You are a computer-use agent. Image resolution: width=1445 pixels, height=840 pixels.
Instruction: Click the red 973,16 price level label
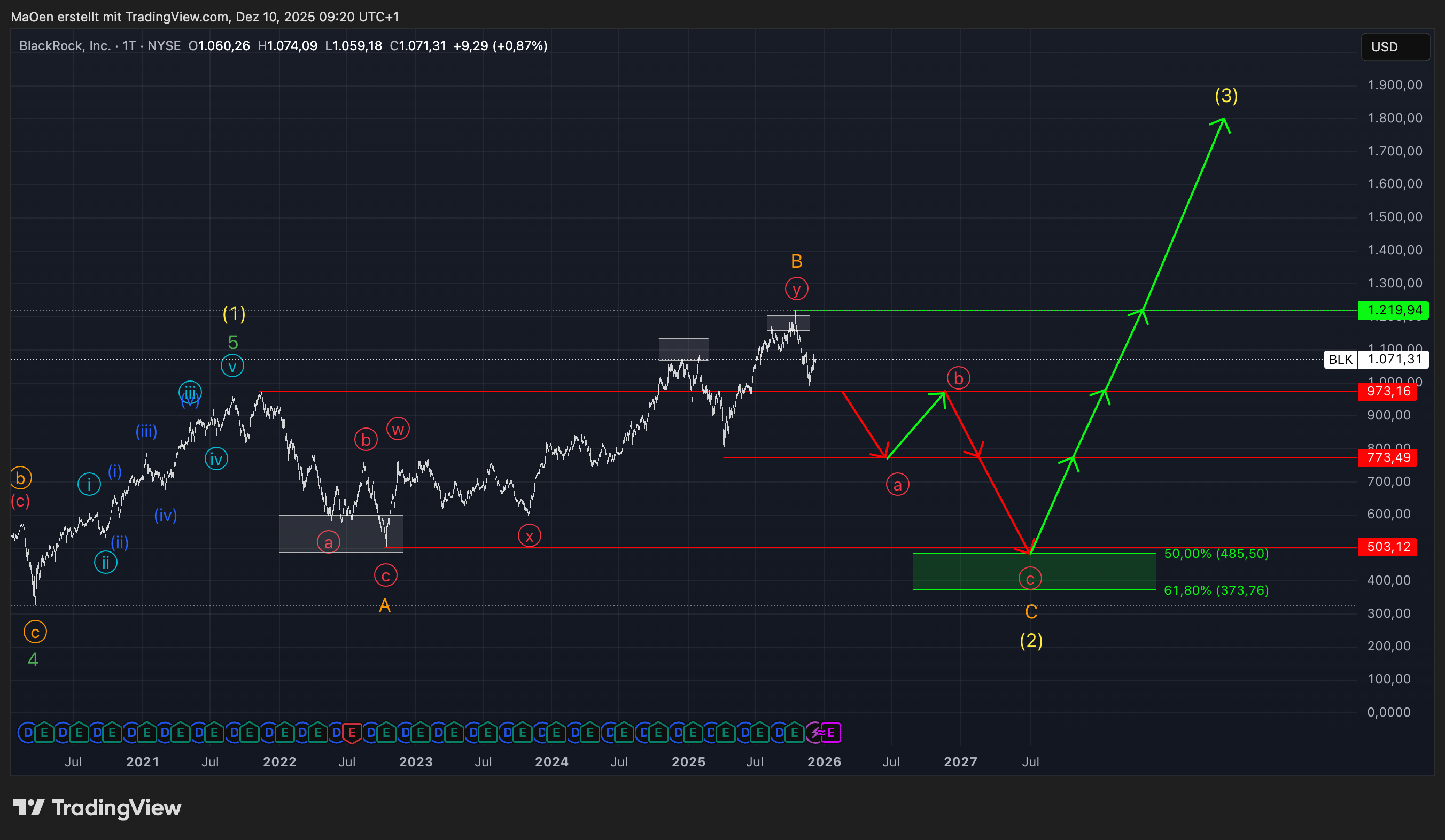(x=1387, y=392)
